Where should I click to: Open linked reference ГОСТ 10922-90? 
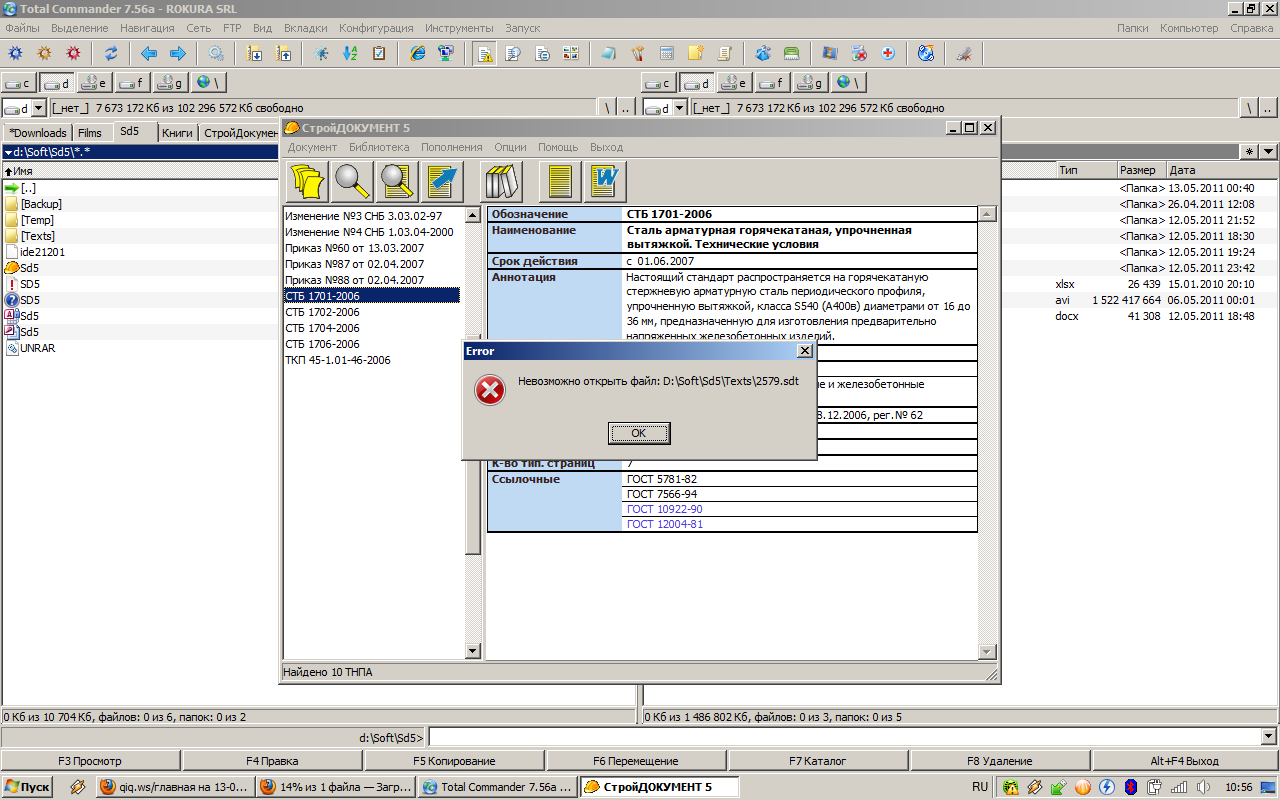(x=664, y=509)
